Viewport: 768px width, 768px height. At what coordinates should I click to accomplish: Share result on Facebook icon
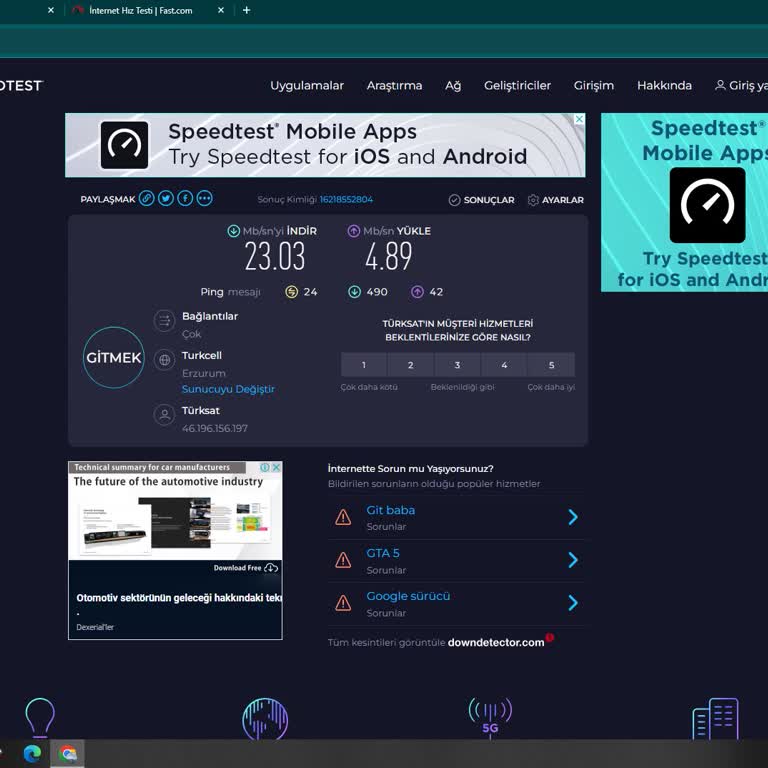[185, 198]
